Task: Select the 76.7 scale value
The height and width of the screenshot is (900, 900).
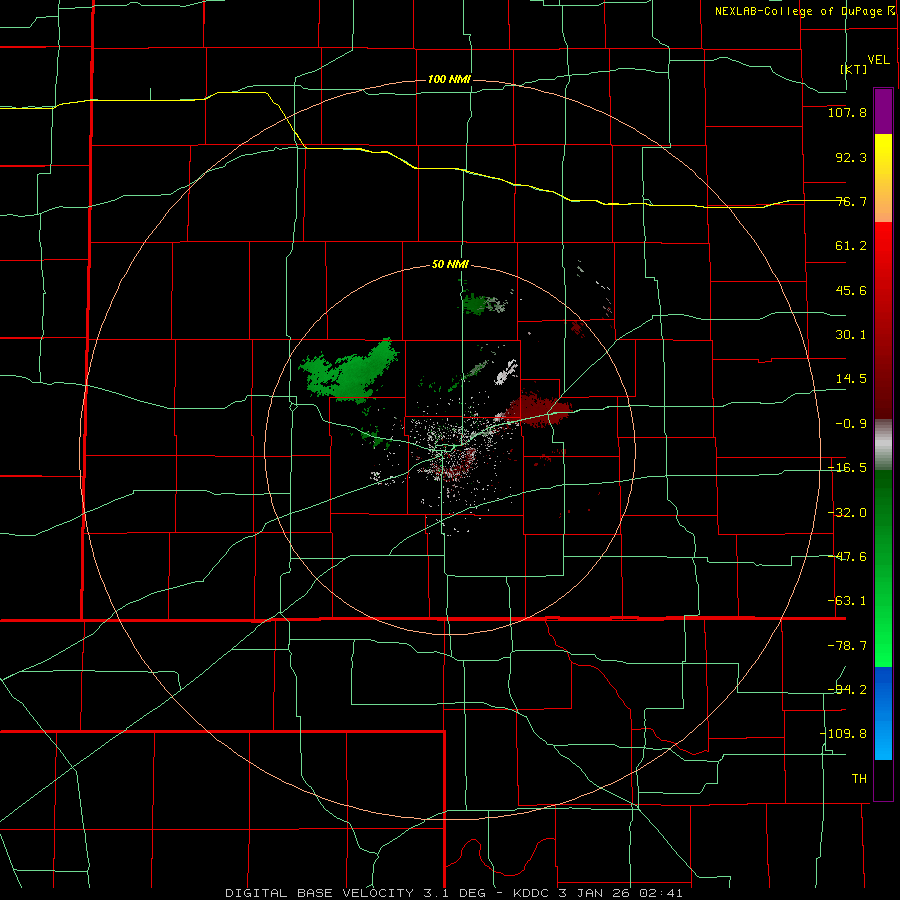Action: (851, 201)
